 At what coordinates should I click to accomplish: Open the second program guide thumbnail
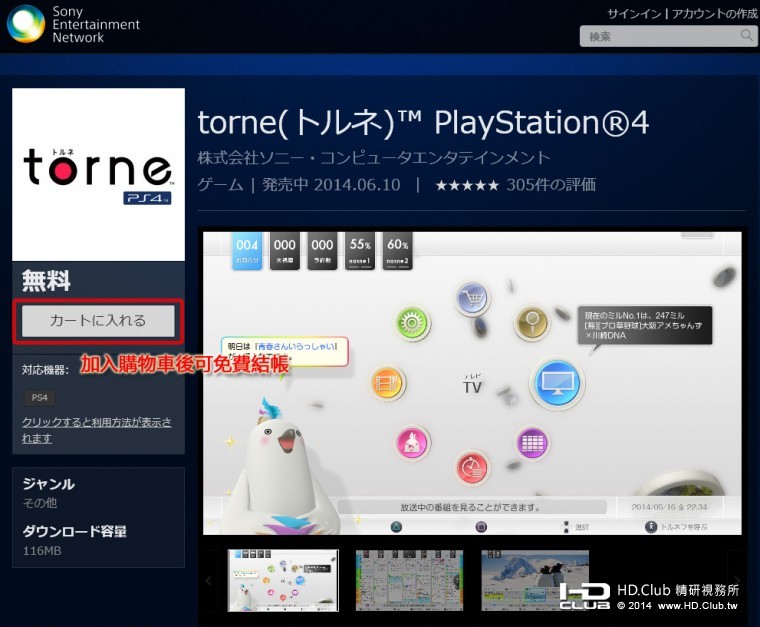click(x=410, y=580)
